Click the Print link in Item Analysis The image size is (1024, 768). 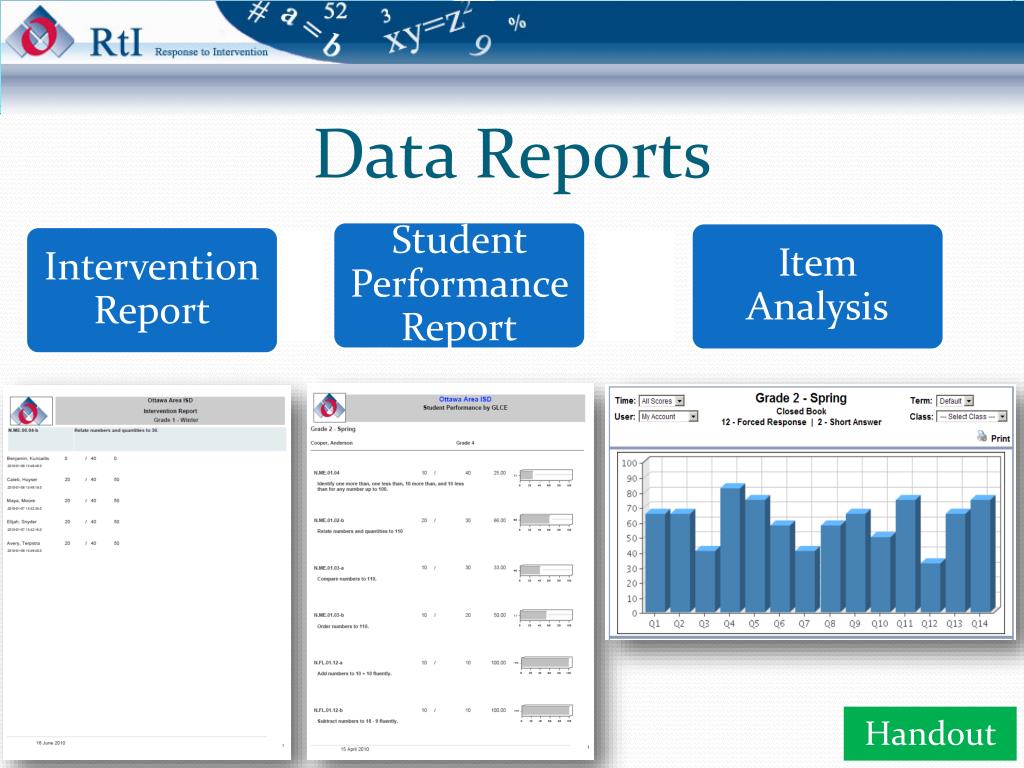[1000, 438]
